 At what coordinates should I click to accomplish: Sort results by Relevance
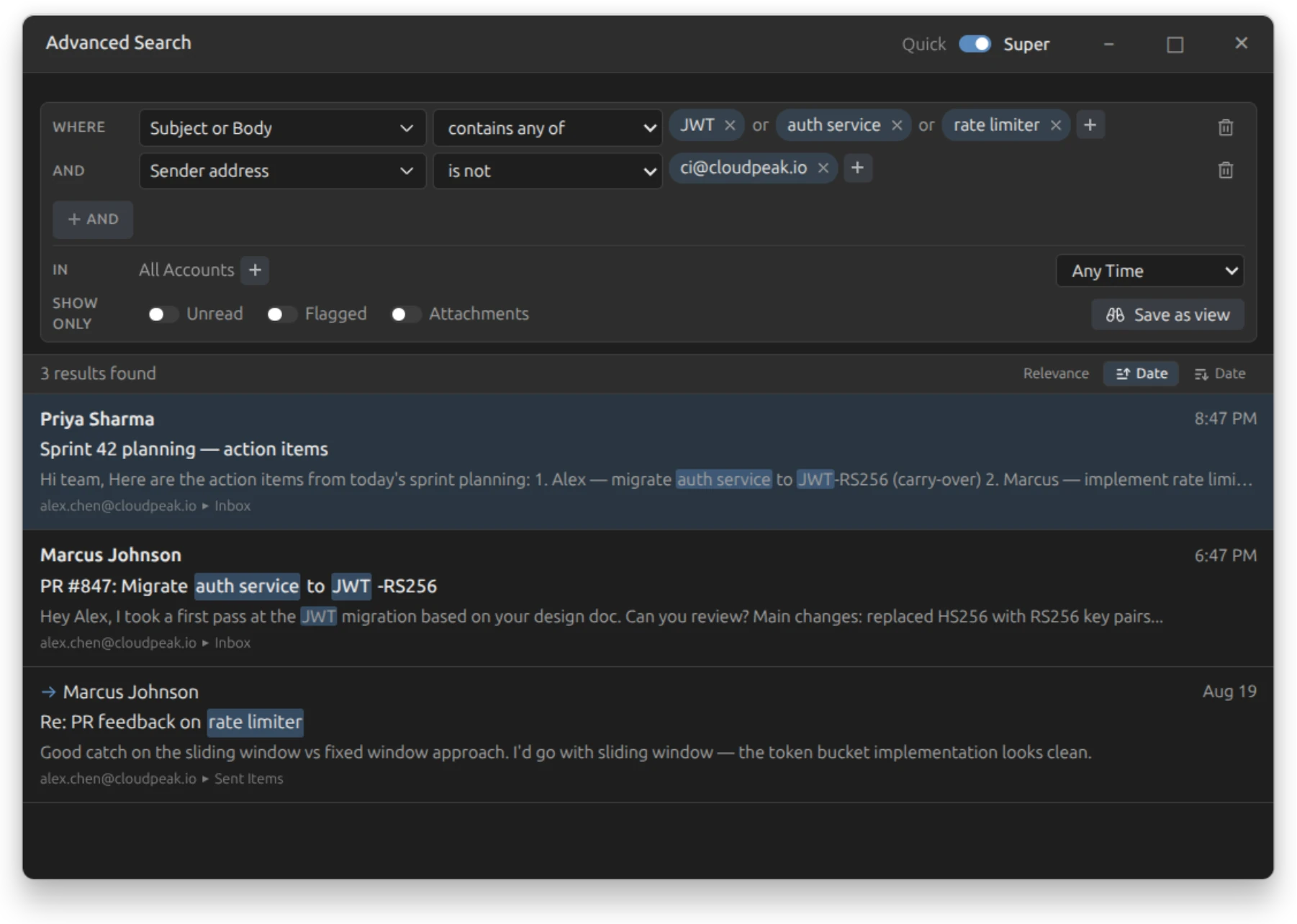click(1056, 373)
